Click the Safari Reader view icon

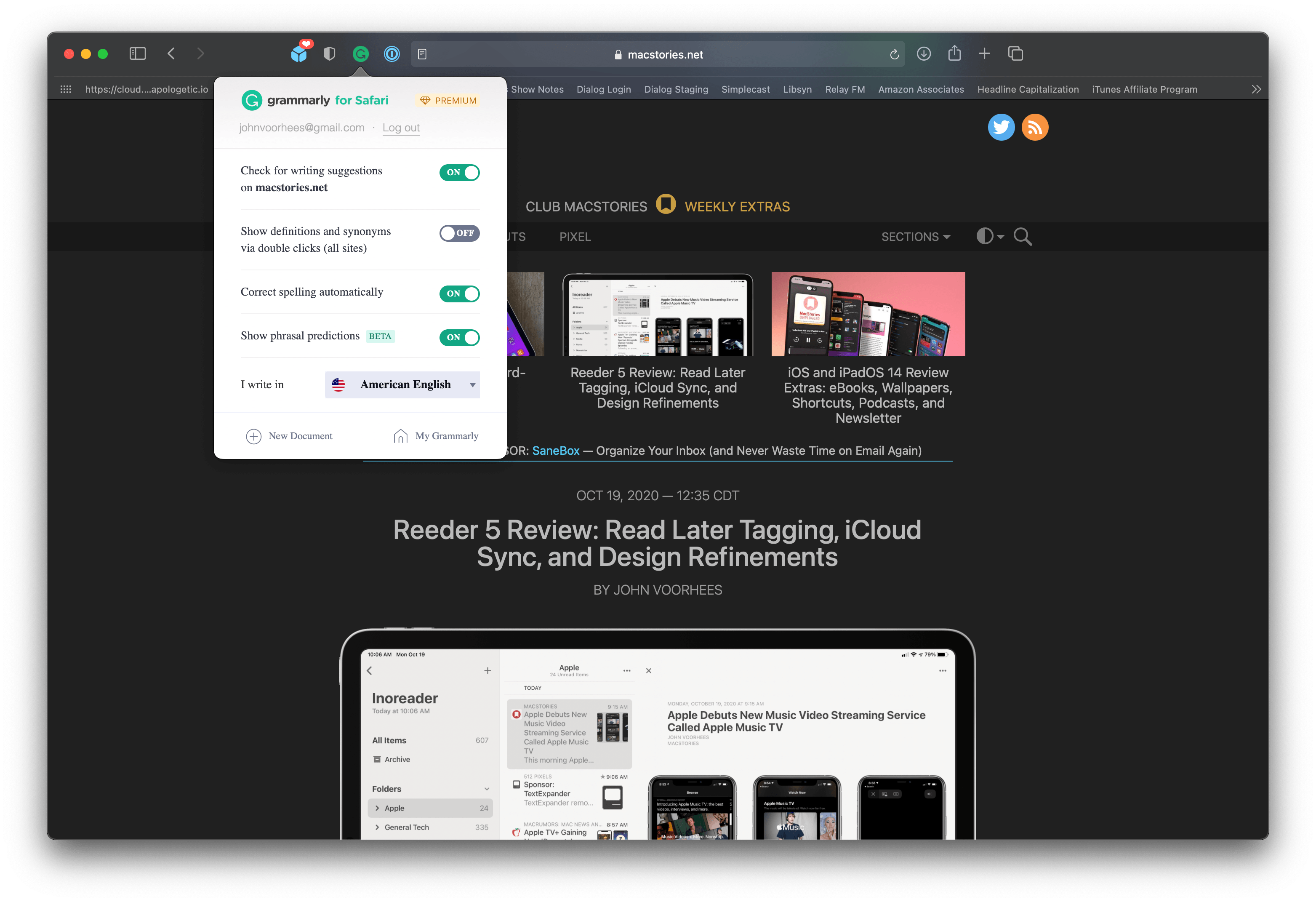point(422,54)
